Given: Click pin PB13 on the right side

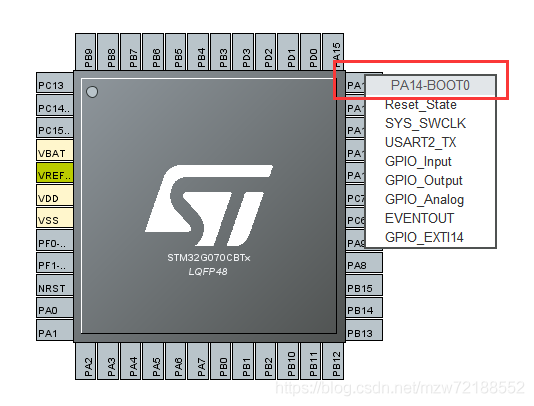Looking at the screenshot, I should click(364, 330).
